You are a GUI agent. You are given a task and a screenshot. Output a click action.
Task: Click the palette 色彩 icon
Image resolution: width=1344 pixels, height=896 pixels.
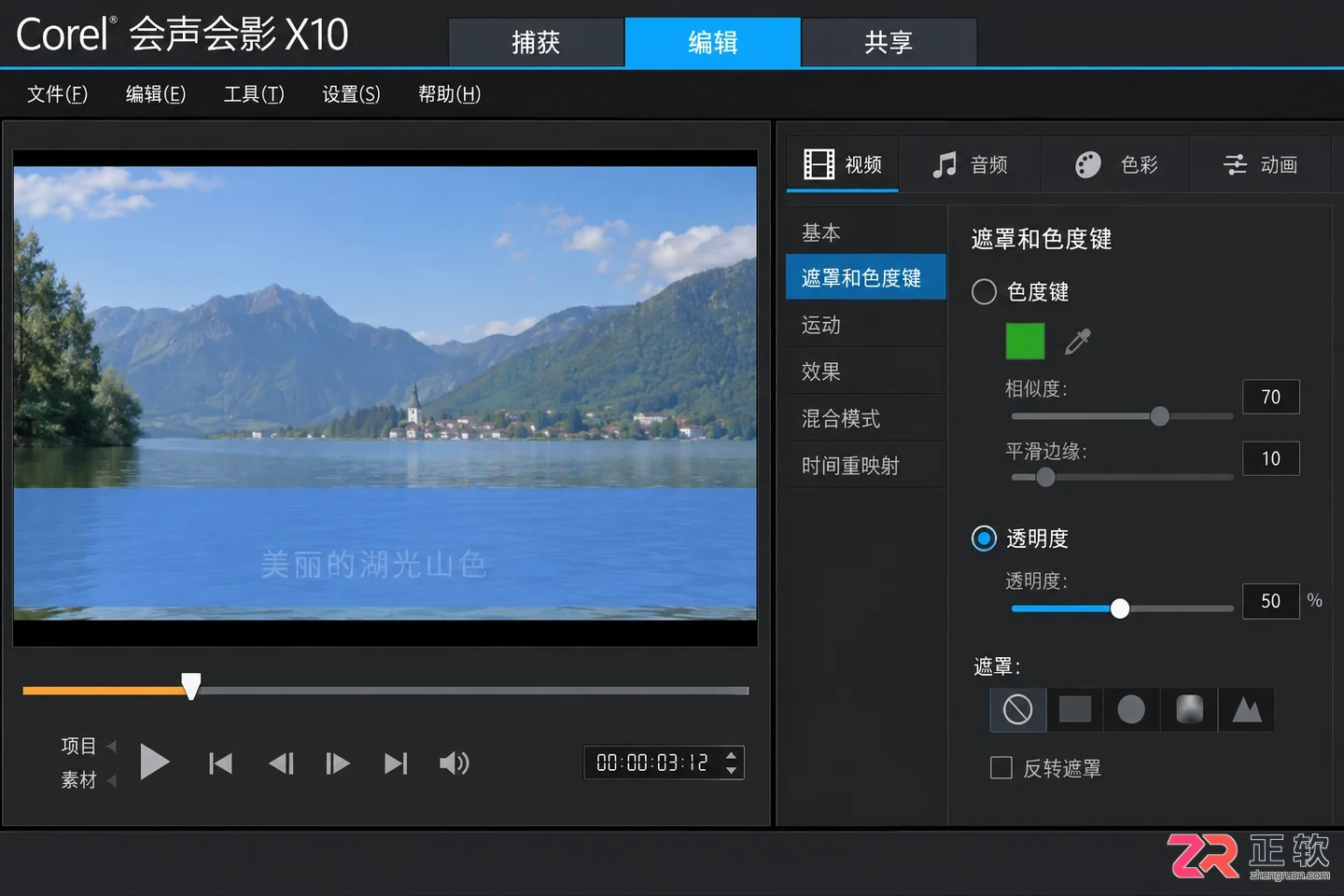[x=1088, y=165]
